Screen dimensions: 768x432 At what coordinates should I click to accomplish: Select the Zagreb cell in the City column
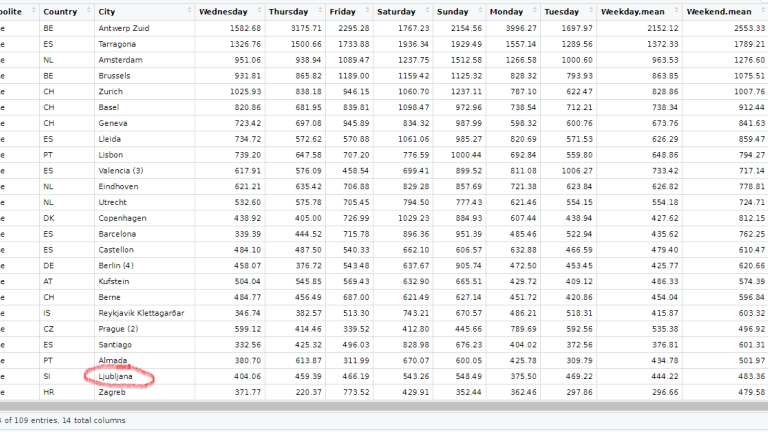pyautogui.click(x=112, y=392)
